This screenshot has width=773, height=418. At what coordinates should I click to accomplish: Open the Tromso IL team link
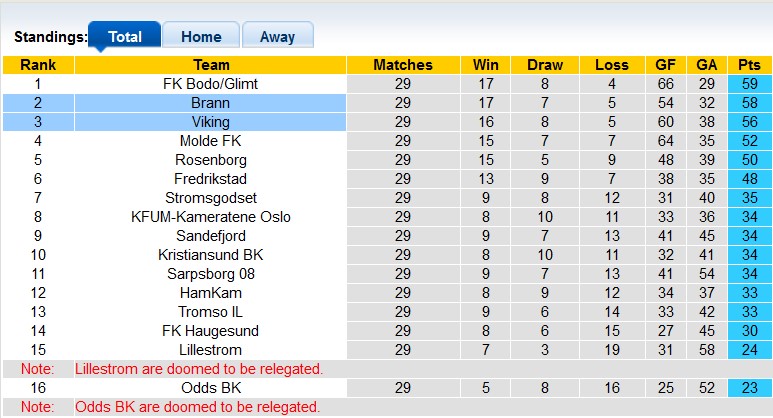pyautogui.click(x=210, y=312)
